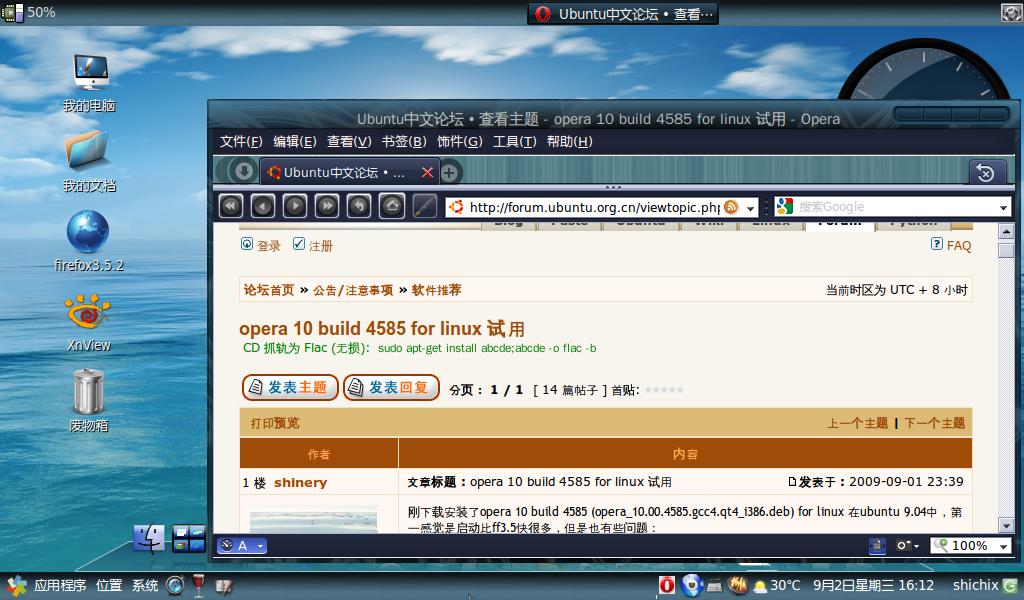Click the 发表主题 new topic button
1024x600 pixels.
tap(290, 387)
